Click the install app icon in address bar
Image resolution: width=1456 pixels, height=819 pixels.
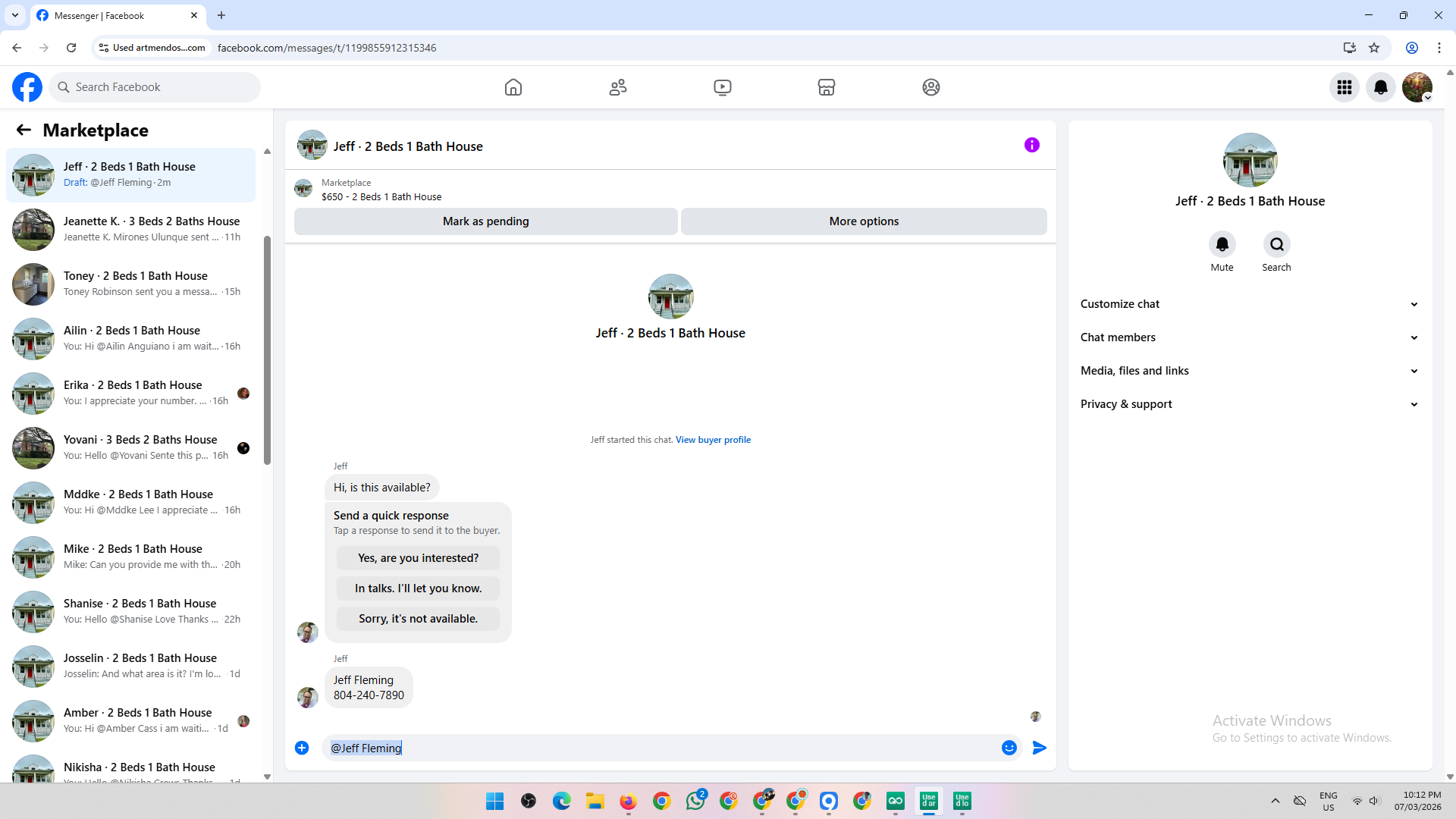tap(1349, 48)
